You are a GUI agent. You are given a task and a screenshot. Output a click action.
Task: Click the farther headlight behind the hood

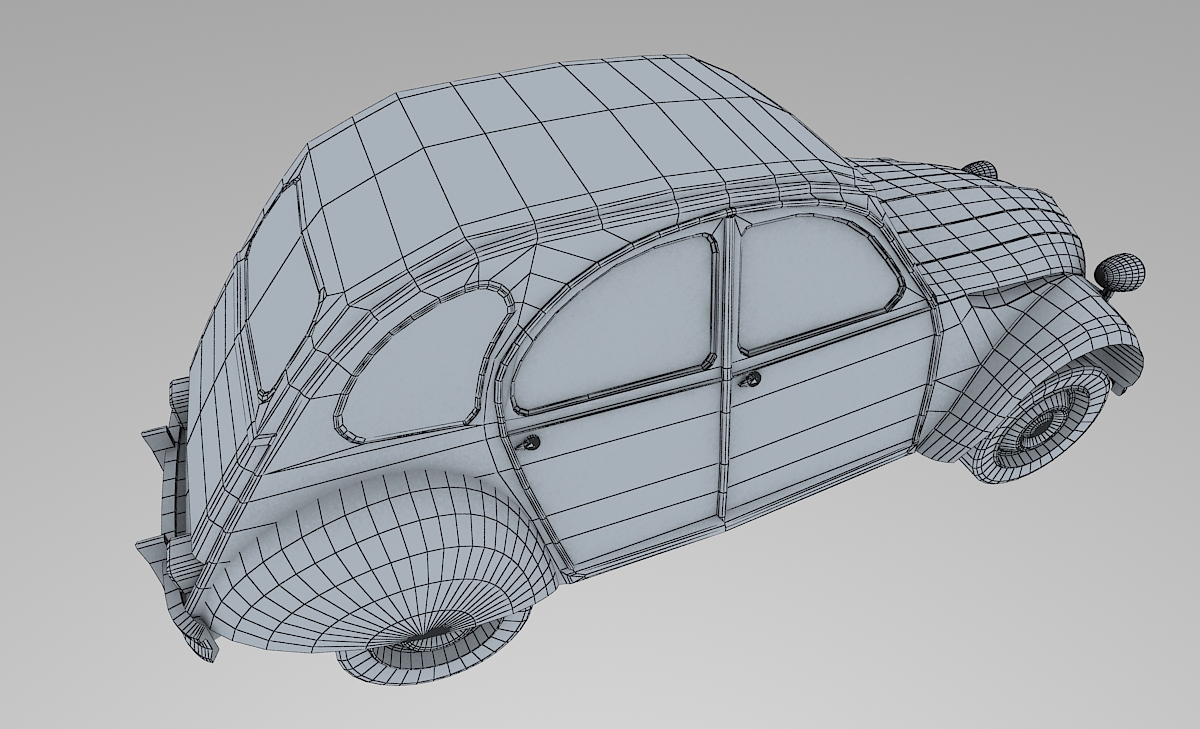tap(981, 170)
